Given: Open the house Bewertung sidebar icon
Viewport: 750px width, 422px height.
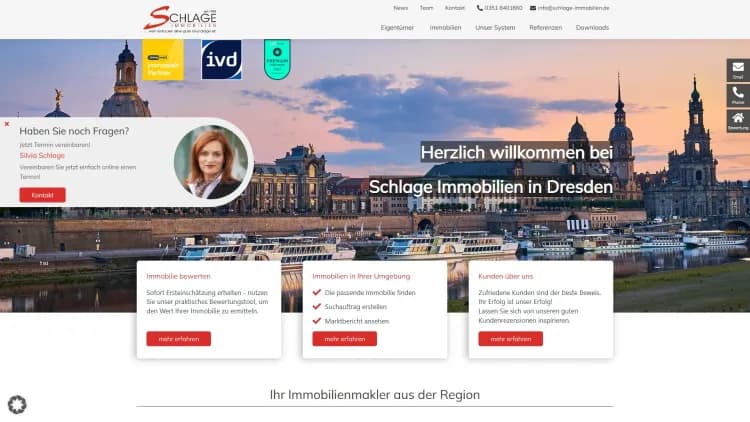Looking at the screenshot, I should click(x=738, y=121).
